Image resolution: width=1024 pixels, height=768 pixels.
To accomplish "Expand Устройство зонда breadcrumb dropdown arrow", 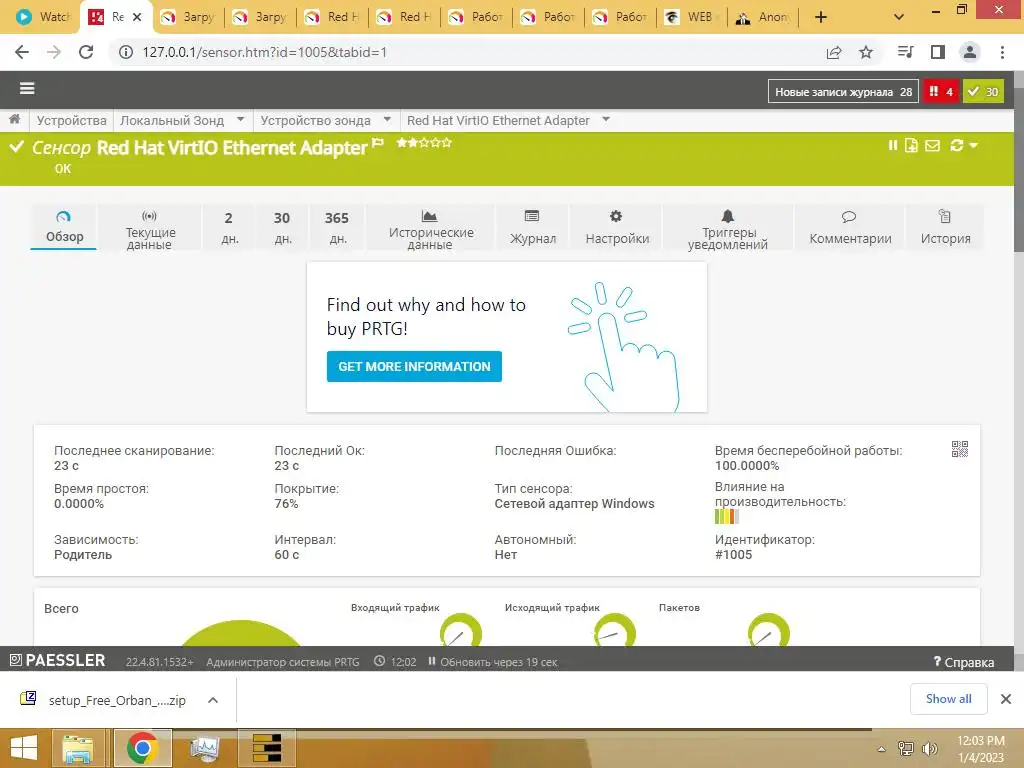I will pyautogui.click(x=387, y=120).
